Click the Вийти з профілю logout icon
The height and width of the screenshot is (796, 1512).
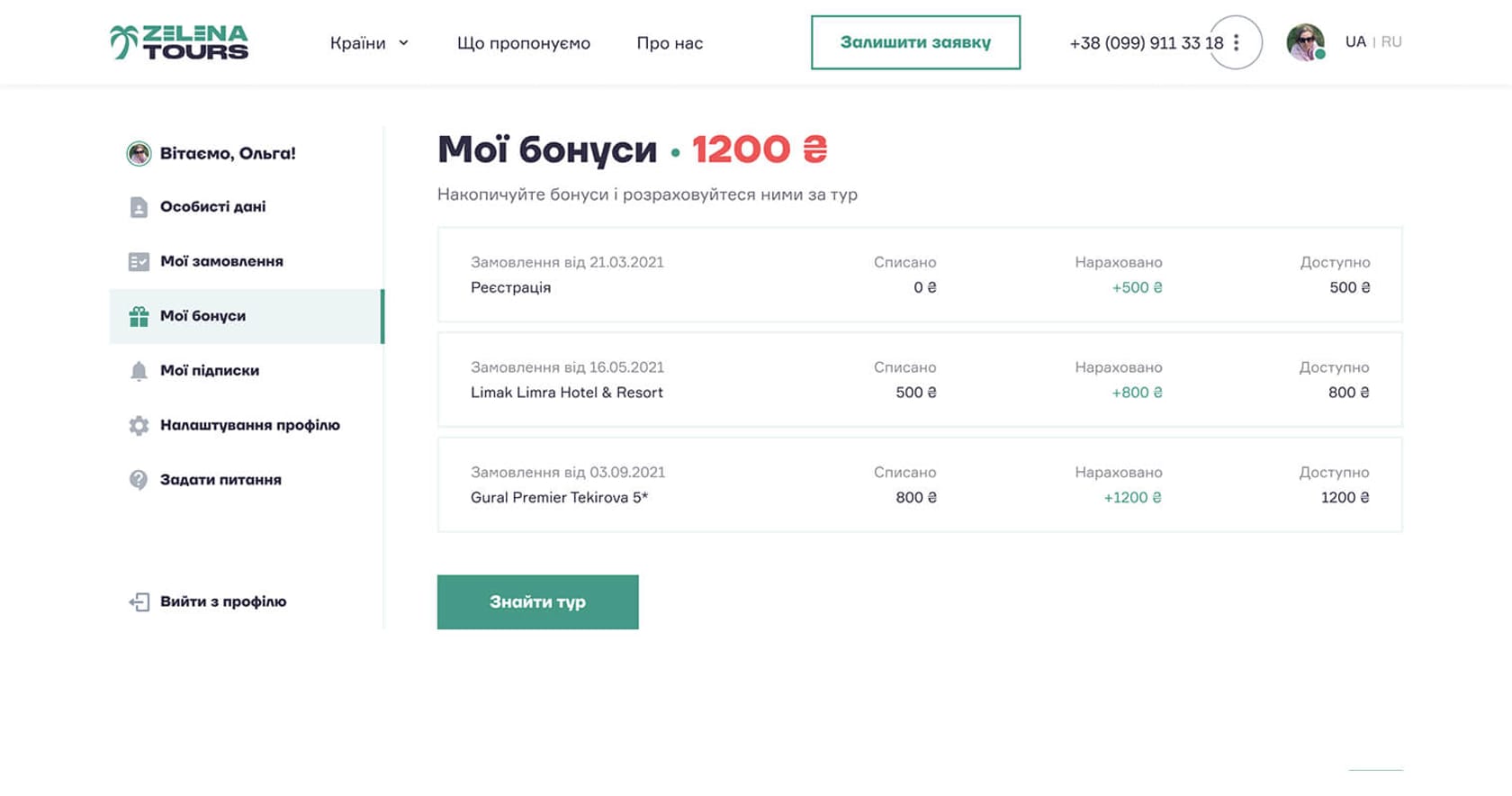tap(139, 602)
